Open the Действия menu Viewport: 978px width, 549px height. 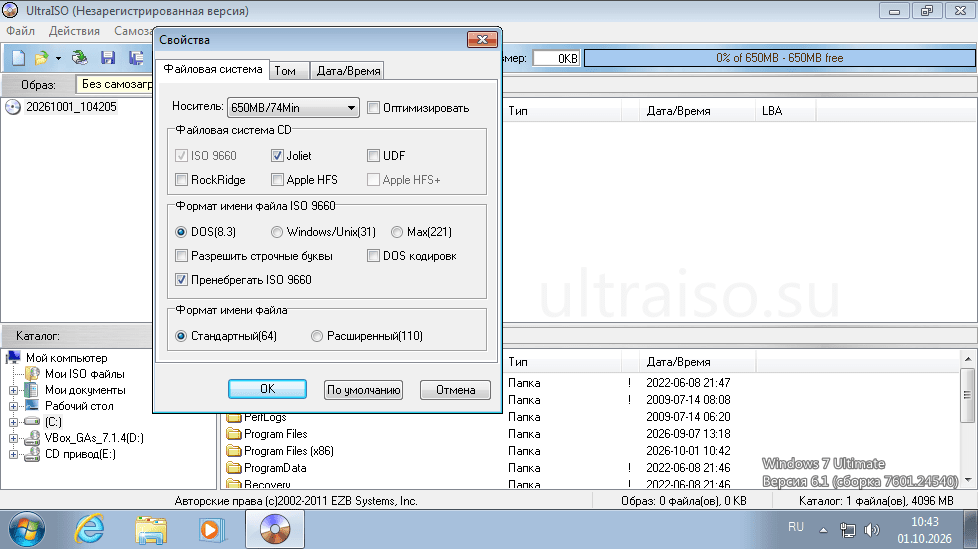74,31
